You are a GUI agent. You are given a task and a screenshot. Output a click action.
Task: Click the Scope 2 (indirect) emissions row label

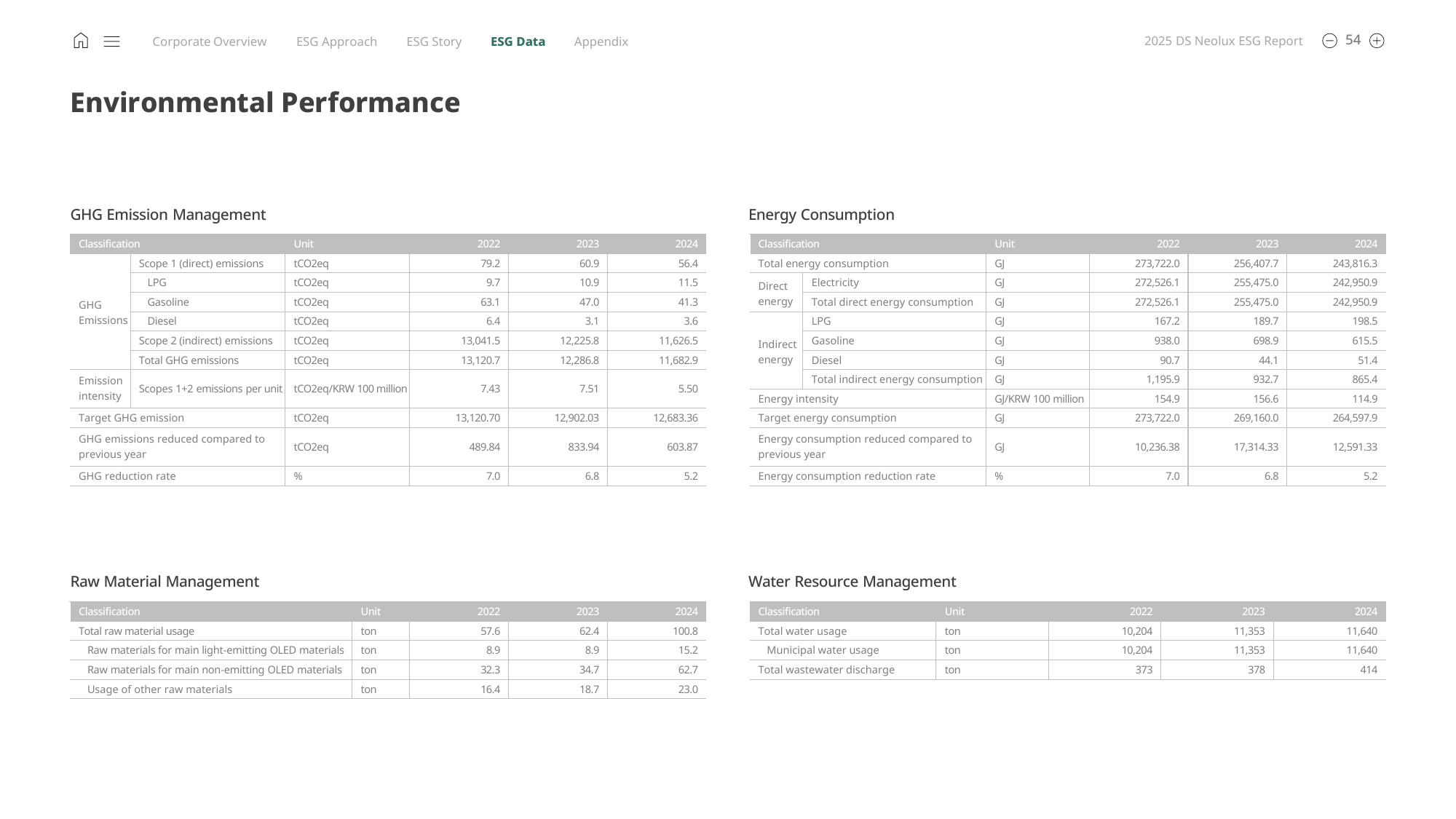click(x=205, y=341)
